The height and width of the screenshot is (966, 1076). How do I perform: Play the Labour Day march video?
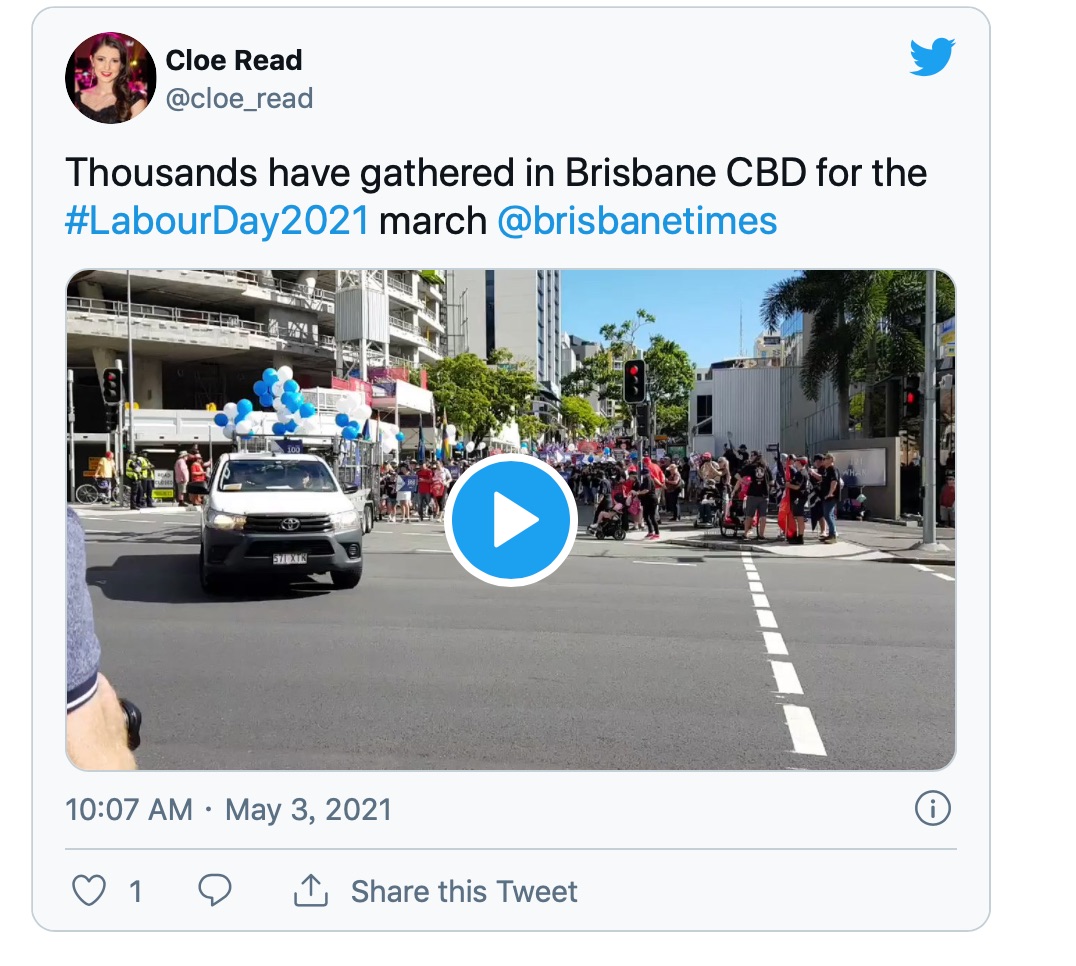click(511, 519)
